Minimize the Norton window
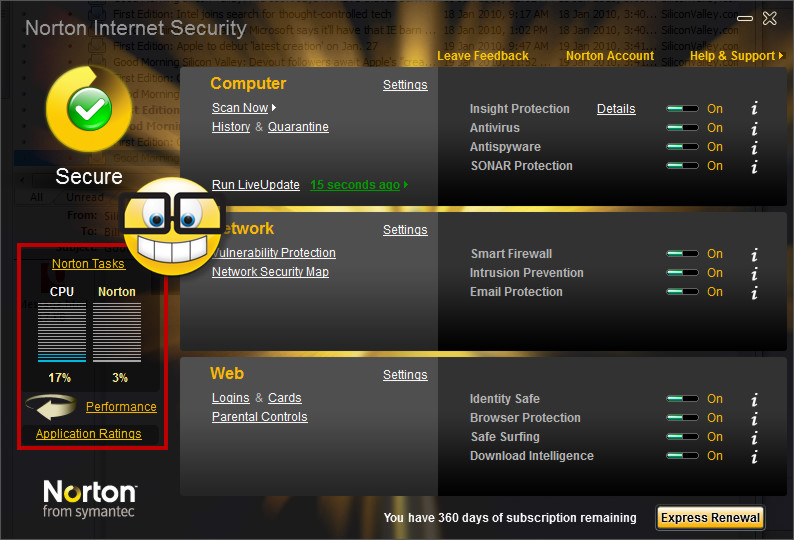 click(x=744, y=19)
